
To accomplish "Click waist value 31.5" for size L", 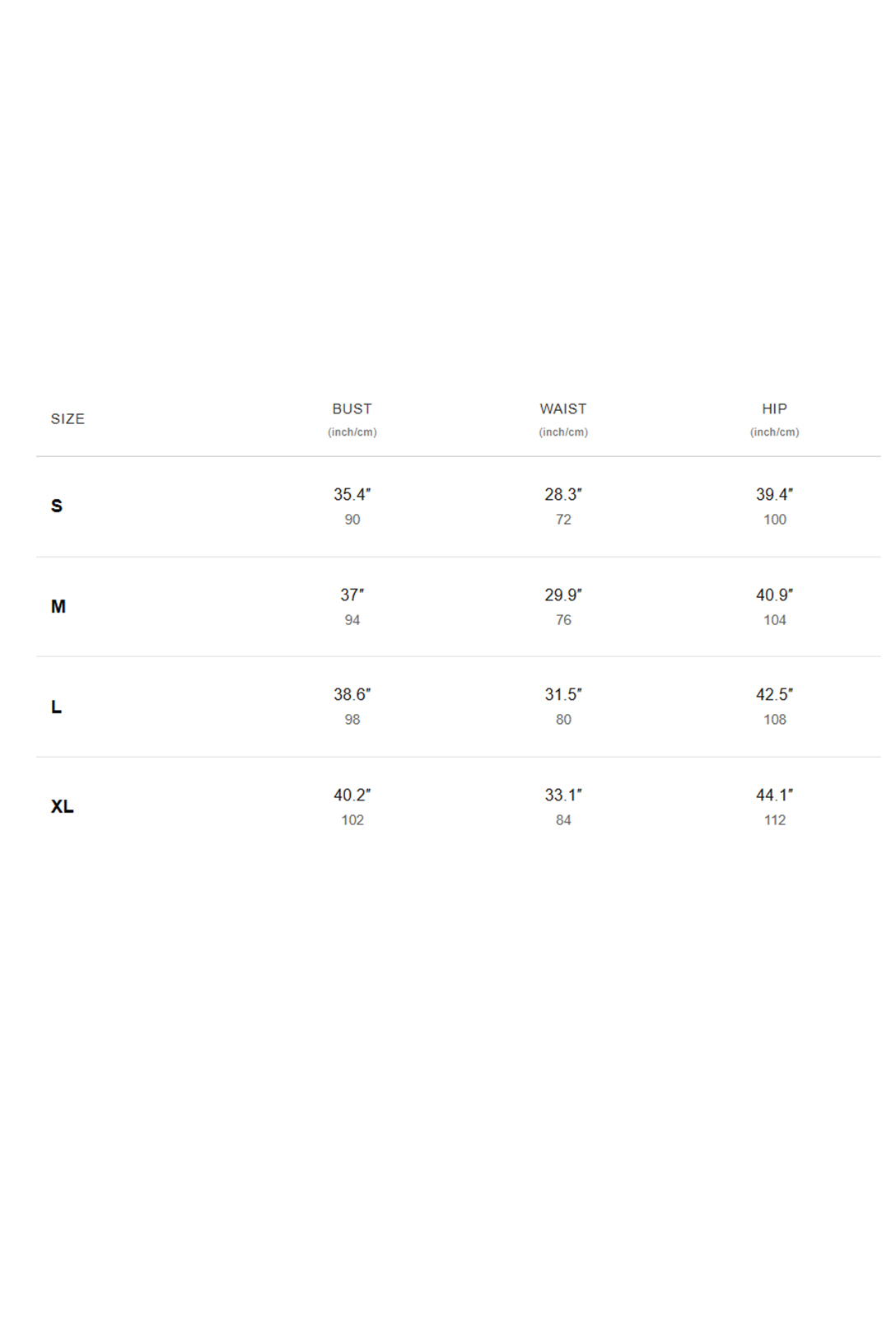I will point(563,694).
